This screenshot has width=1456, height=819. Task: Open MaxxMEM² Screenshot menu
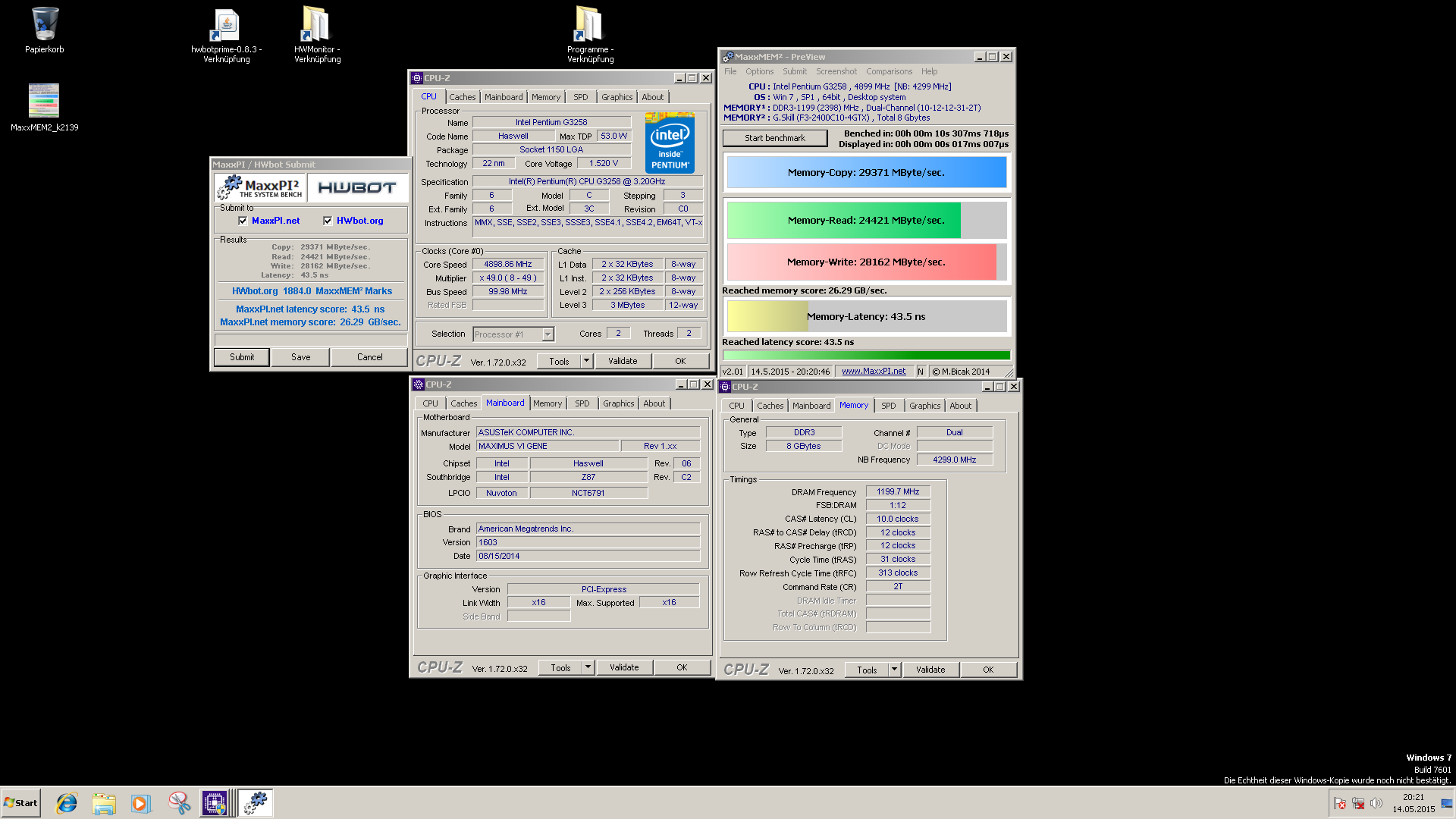pos(836,72)
